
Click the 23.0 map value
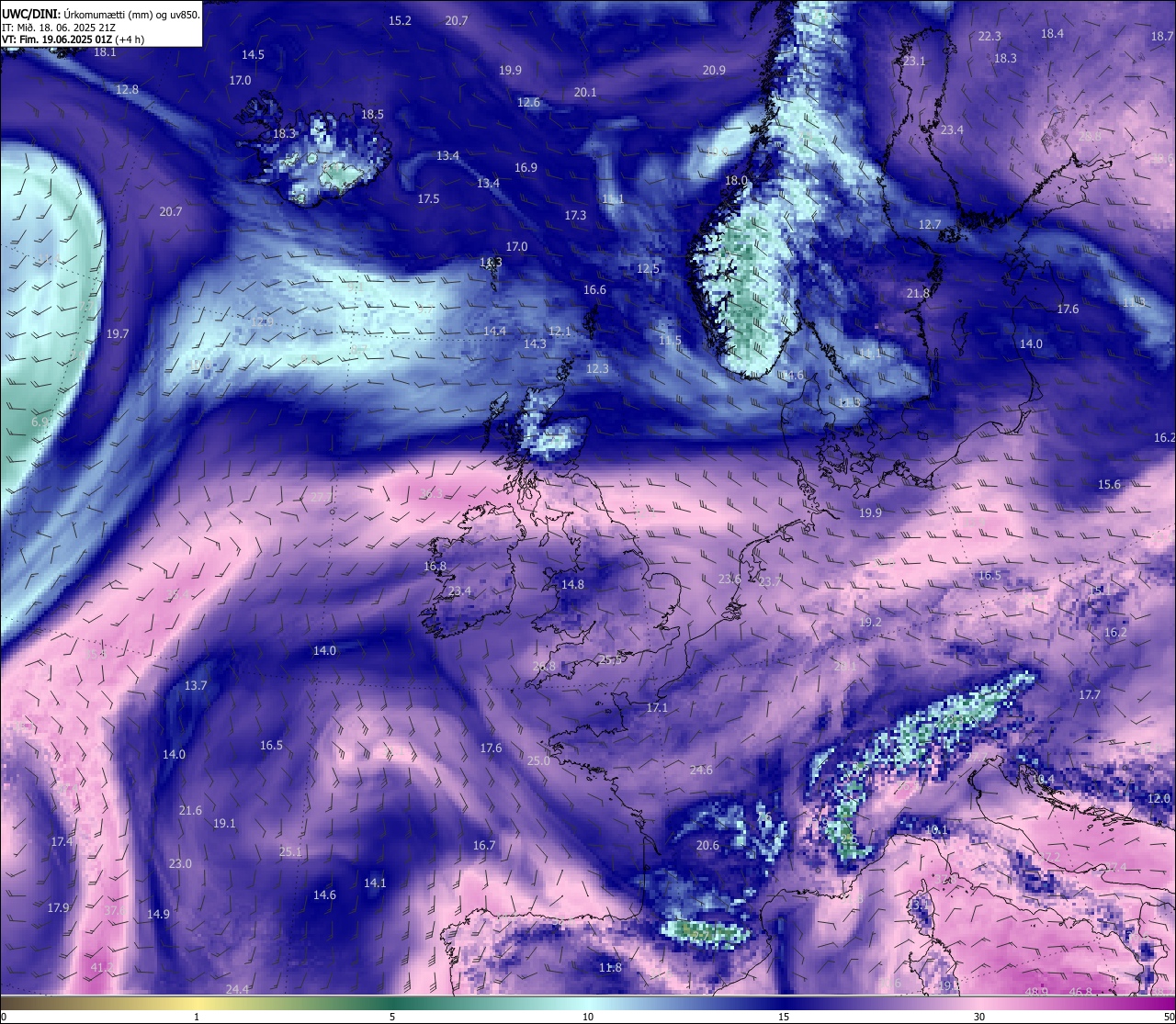[x=180, y=863]
